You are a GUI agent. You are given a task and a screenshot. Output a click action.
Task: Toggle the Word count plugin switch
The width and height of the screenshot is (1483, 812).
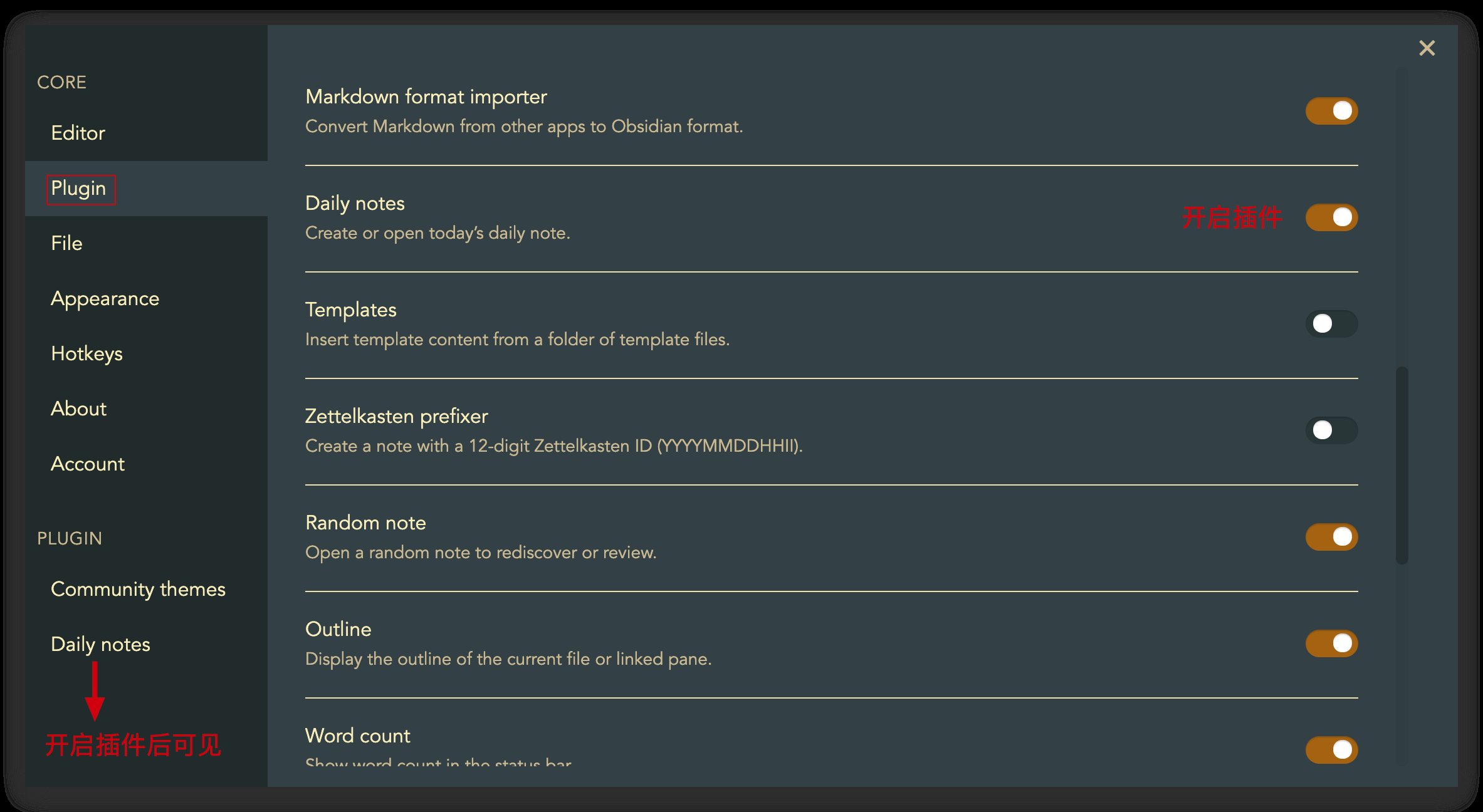coord(1331,749)
